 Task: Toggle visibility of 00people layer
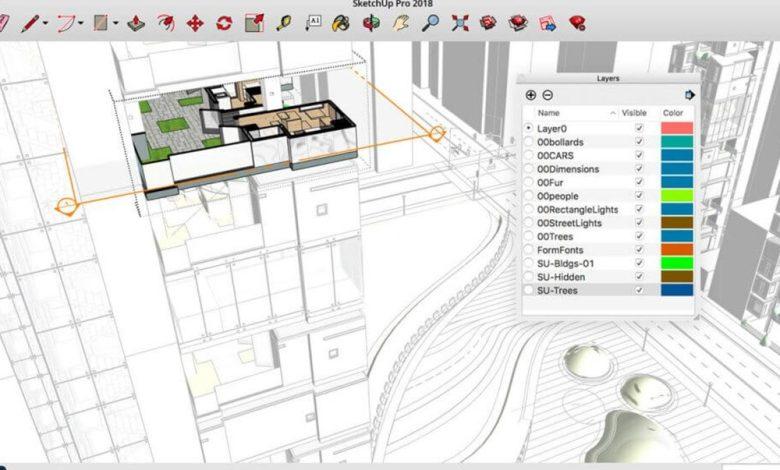(639, 195)
